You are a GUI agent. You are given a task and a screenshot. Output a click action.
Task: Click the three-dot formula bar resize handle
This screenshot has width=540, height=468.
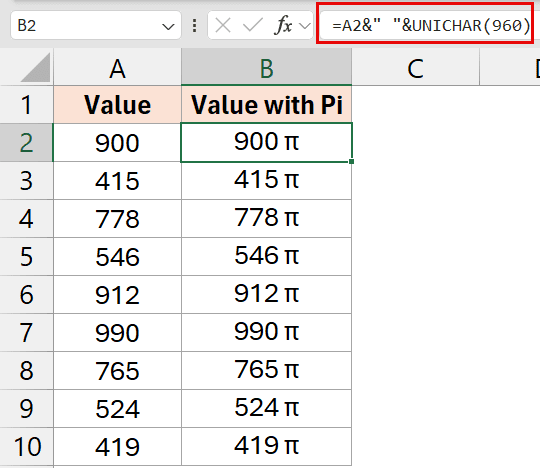point(195,25)
